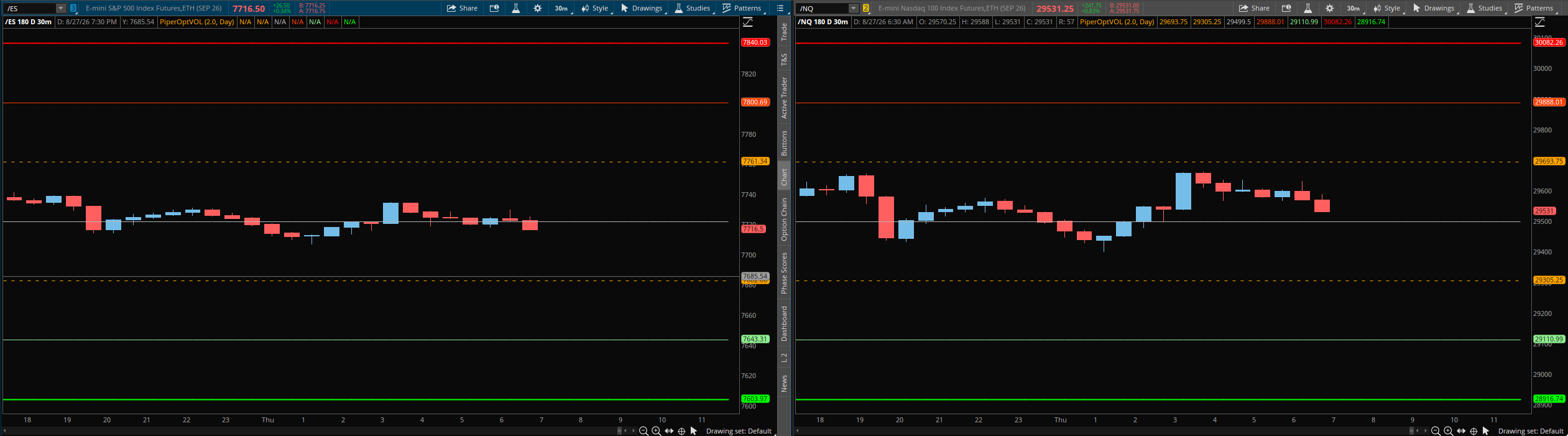
Task: Click Drawing set: Default under /NQ chart
Action: [1531, 431]
